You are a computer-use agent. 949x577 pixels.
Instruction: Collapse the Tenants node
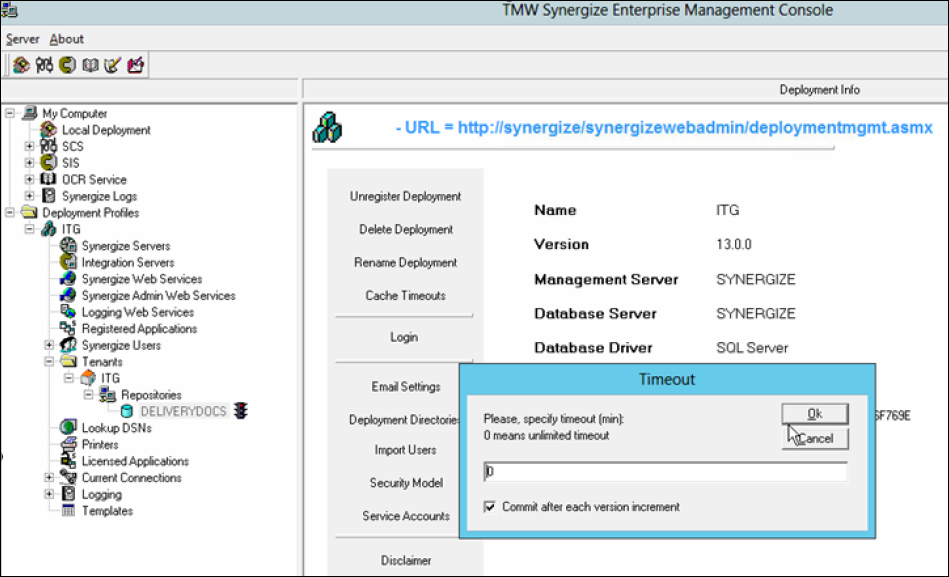coord(49,361)
